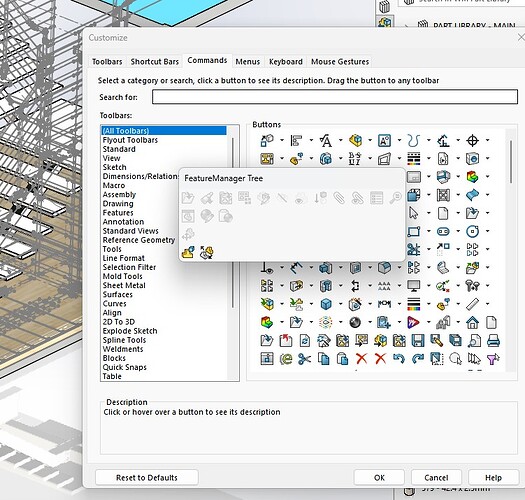The width and height of the screenshot is (525, 500).
Task: Select Flyout Toolbars in the list
Action: [130, 140]
